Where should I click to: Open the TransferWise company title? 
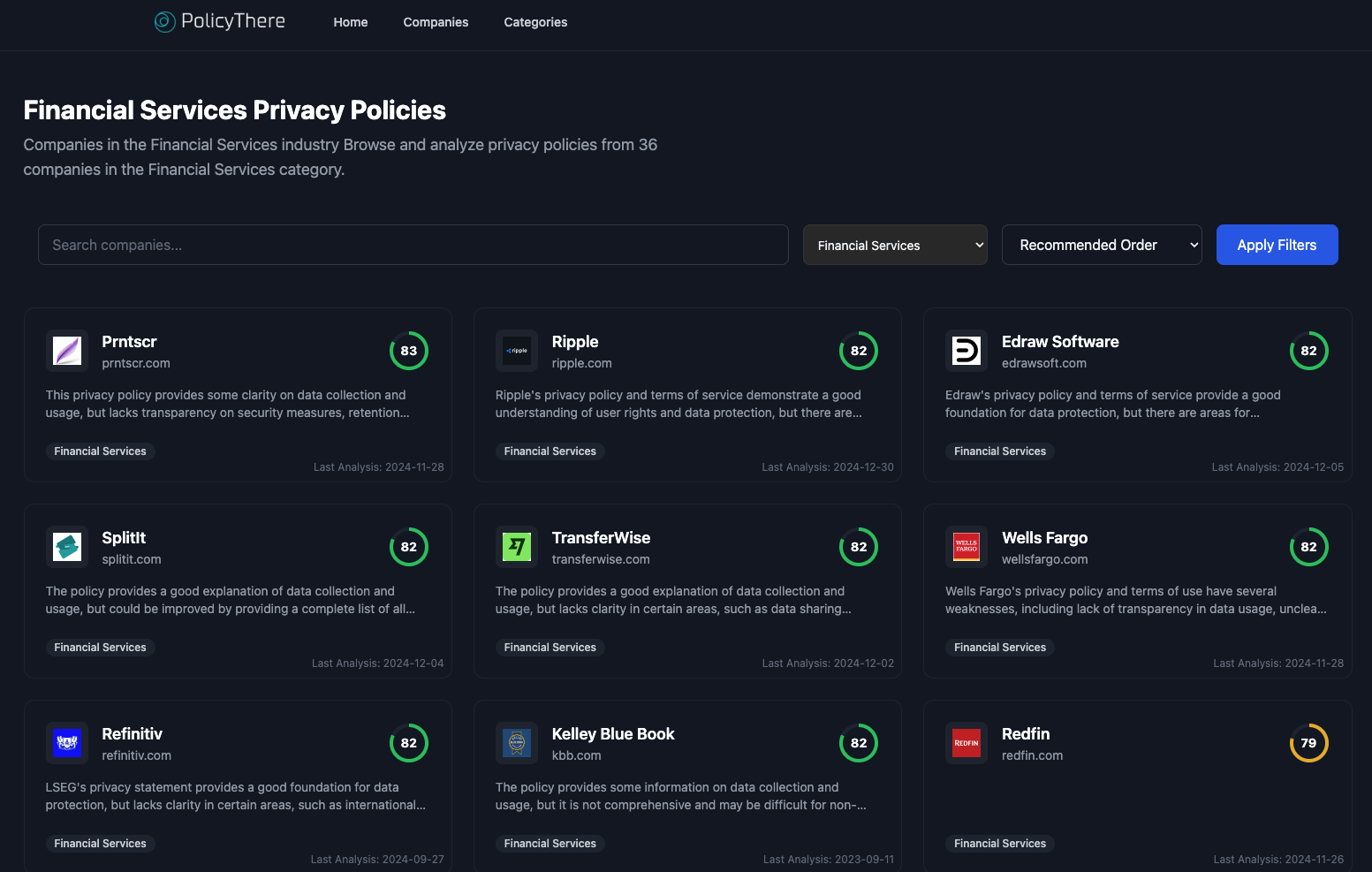pos(601,538)
